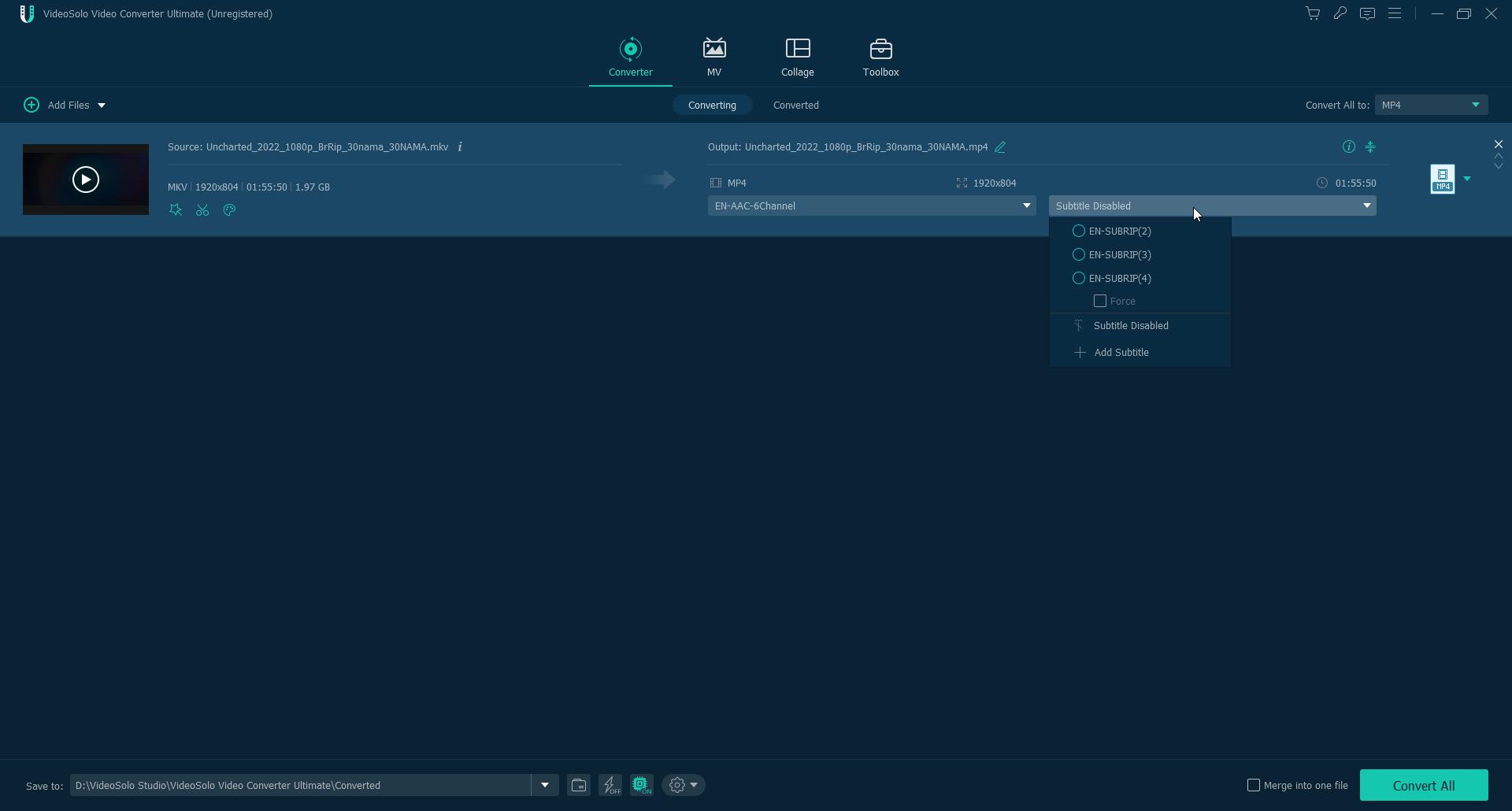
Task: Expand the output format arrow beside MP4 icon
Action: coord(1467,179)
